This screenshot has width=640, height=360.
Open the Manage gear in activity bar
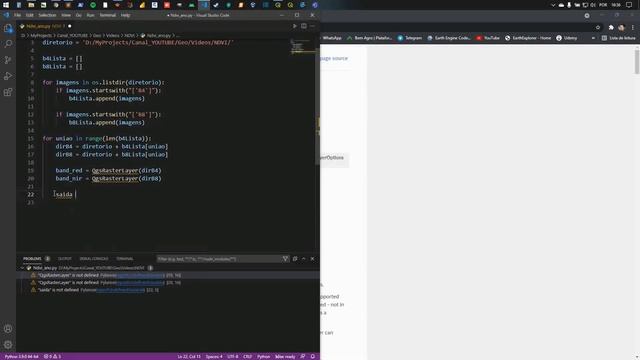[x=8, y=345]
